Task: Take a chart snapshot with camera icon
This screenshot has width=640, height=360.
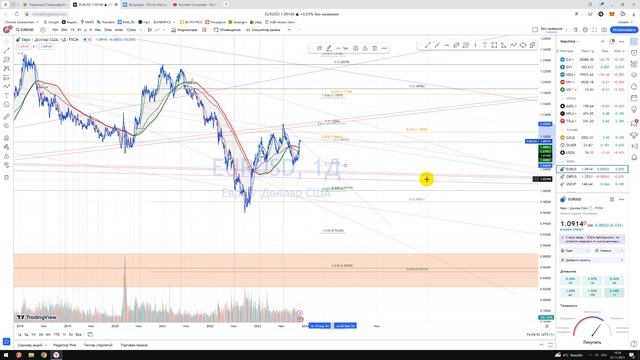Action: [x=604, y=30]
